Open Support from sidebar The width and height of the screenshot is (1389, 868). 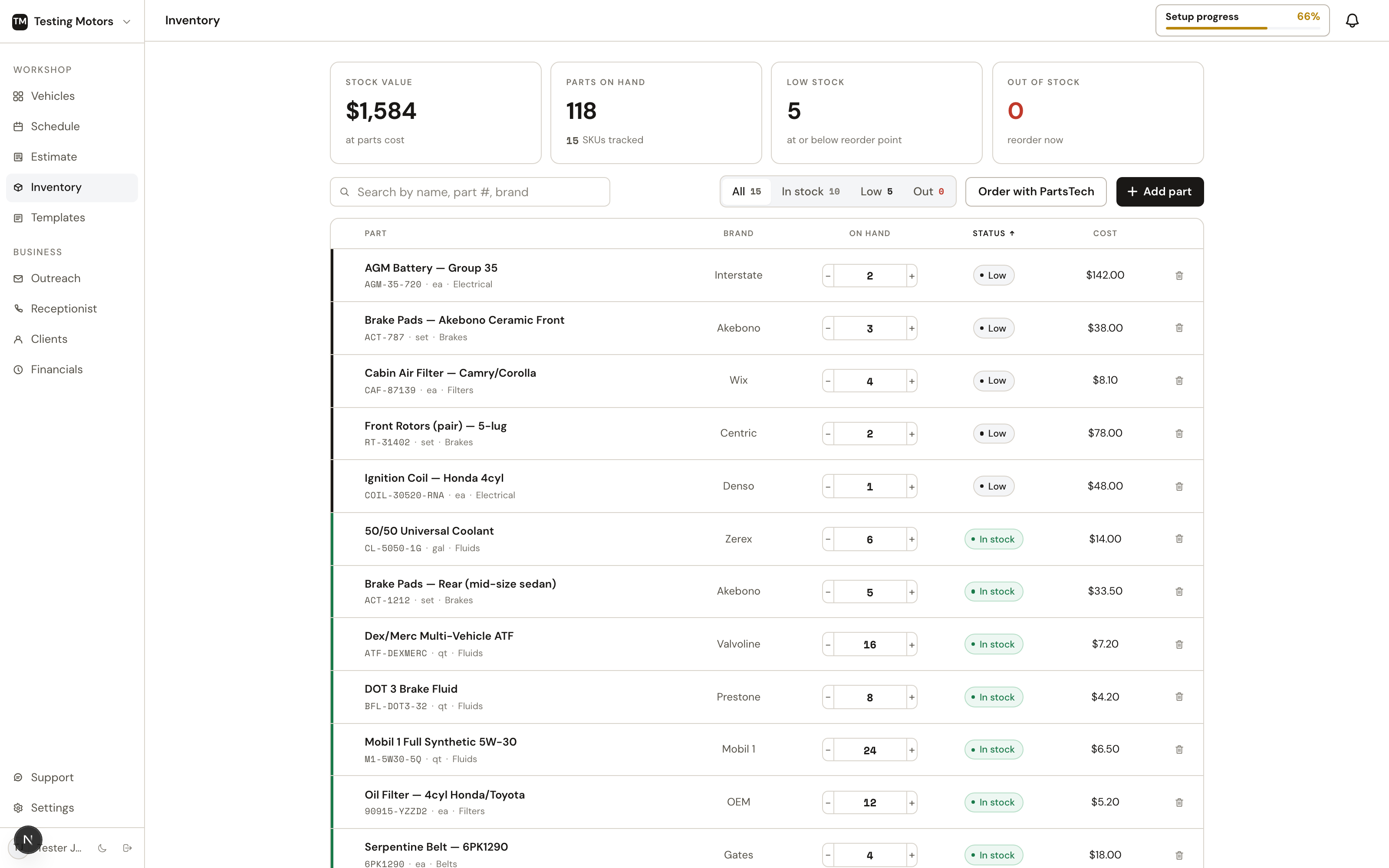click(x=72, y=777)
